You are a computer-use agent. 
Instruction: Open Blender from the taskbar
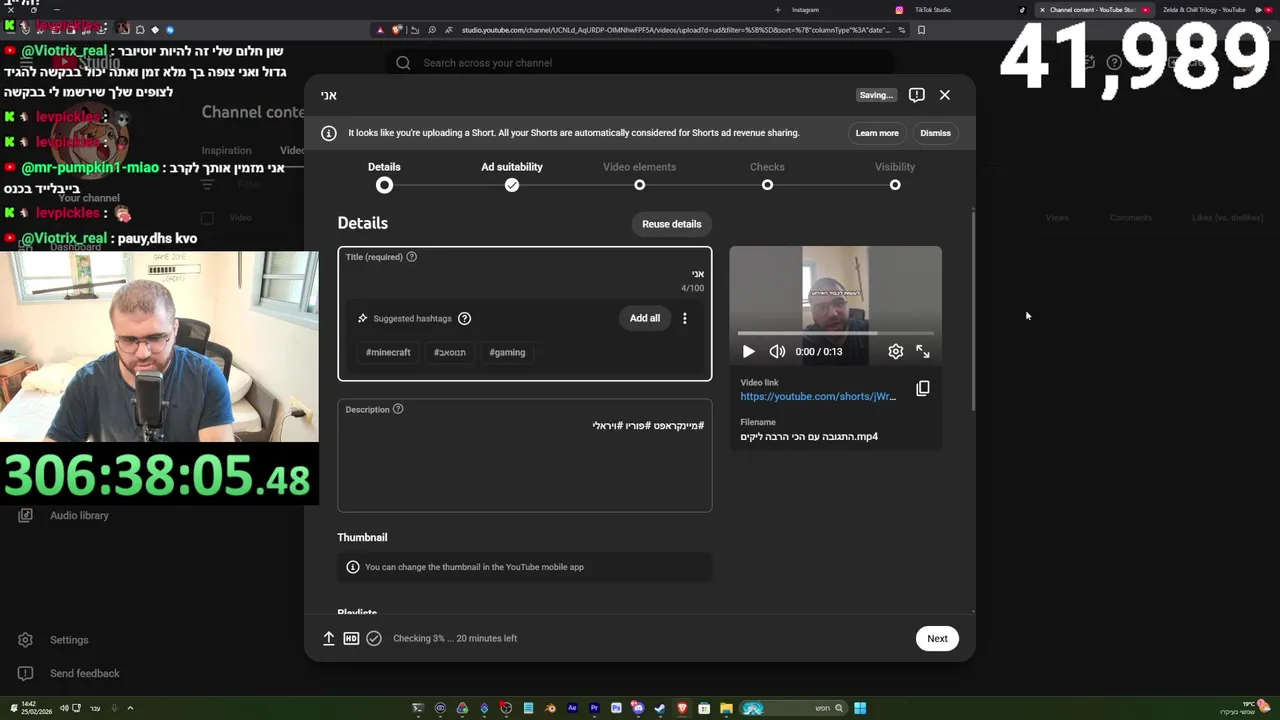point(550,708)
